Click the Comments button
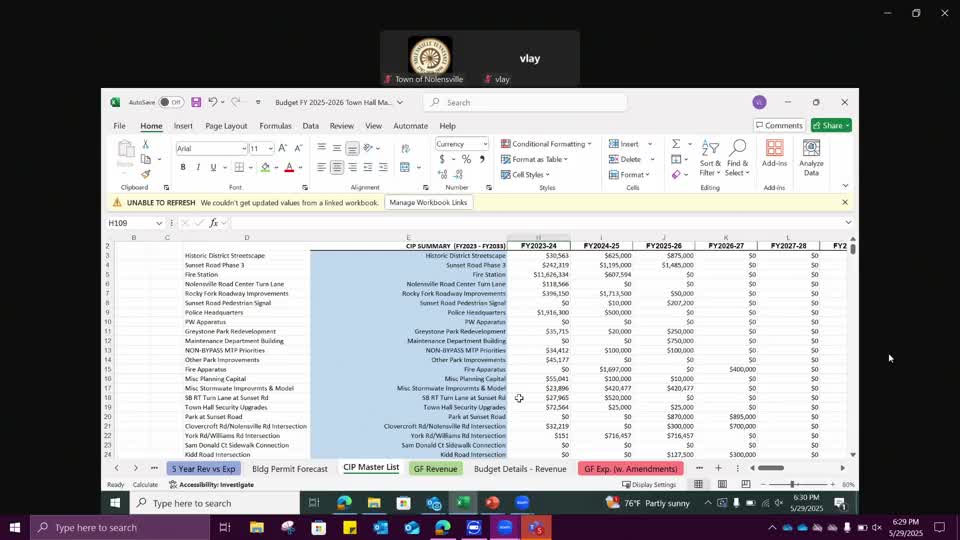 pos(779,125)
